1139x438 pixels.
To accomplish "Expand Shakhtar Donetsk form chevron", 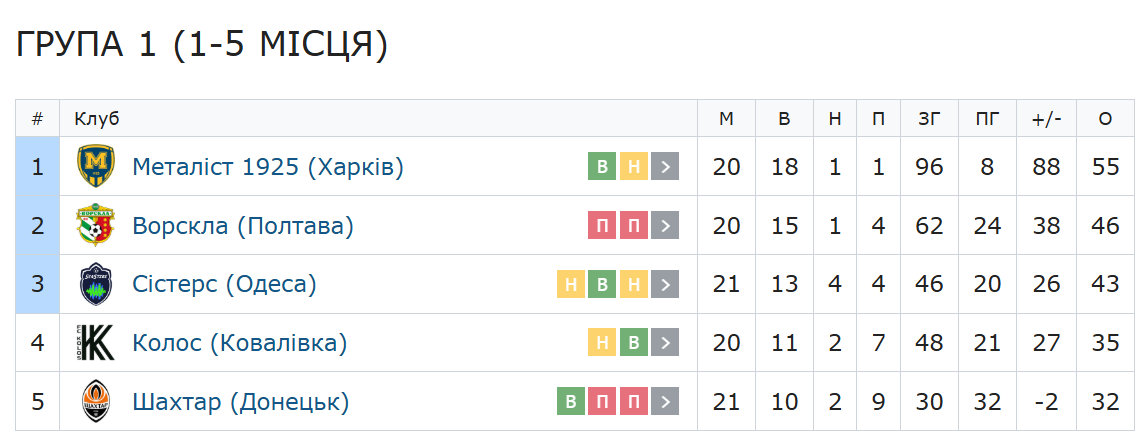I will (665, 403).
